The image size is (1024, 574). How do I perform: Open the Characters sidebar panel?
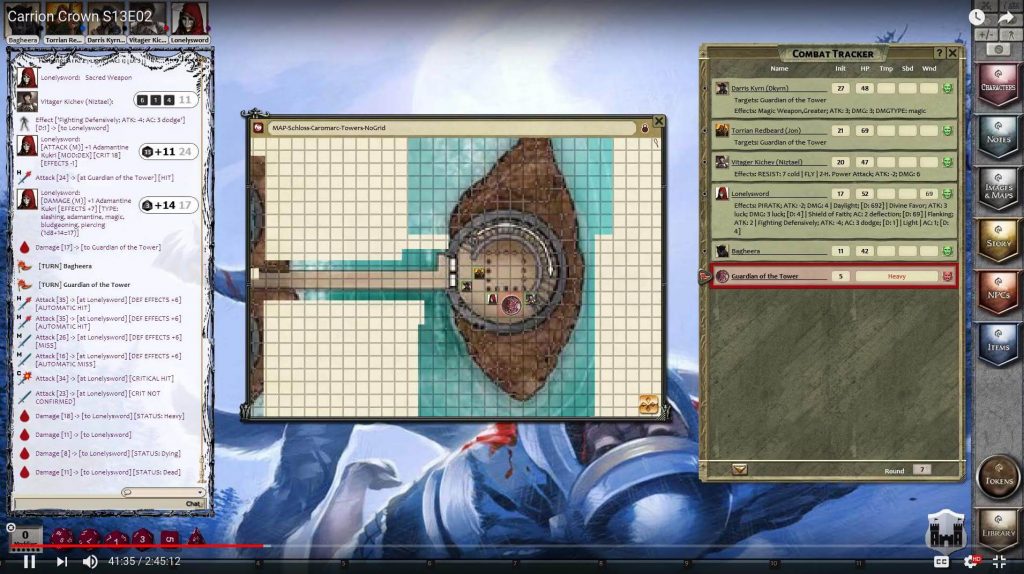(998, 84)
